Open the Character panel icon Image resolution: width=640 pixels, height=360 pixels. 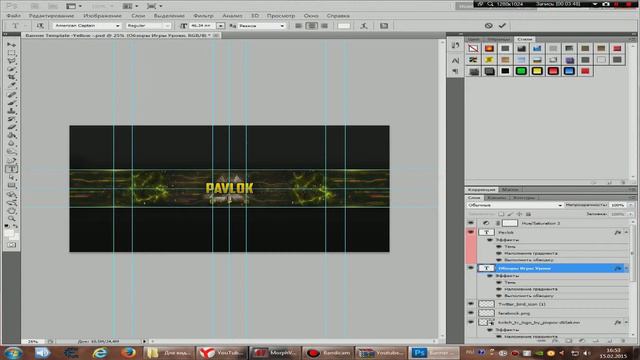coord(456,60)
